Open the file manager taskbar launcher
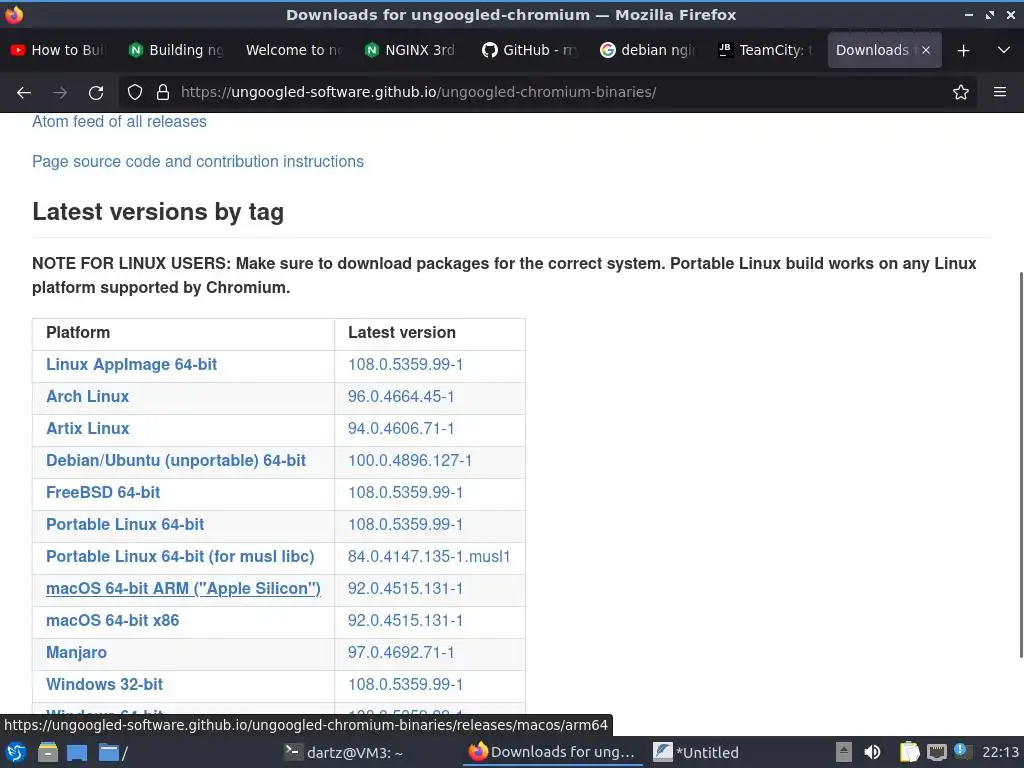Screen dimensions: 1024x768 click(x=48, y=752)
